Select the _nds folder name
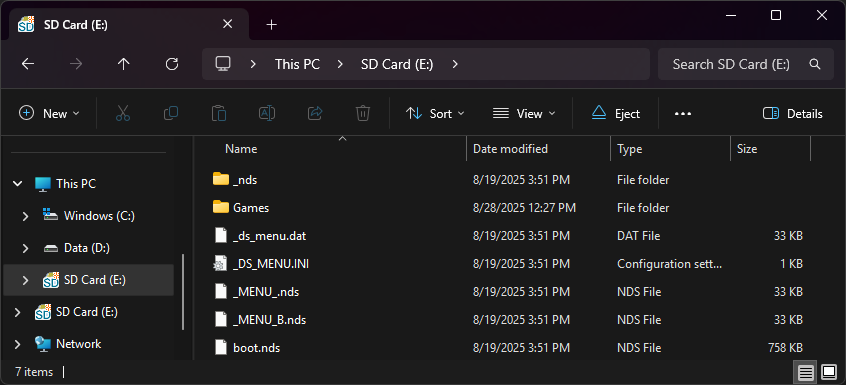The height and width of the screenshot is (385, 846). click(x=245, y=180)
